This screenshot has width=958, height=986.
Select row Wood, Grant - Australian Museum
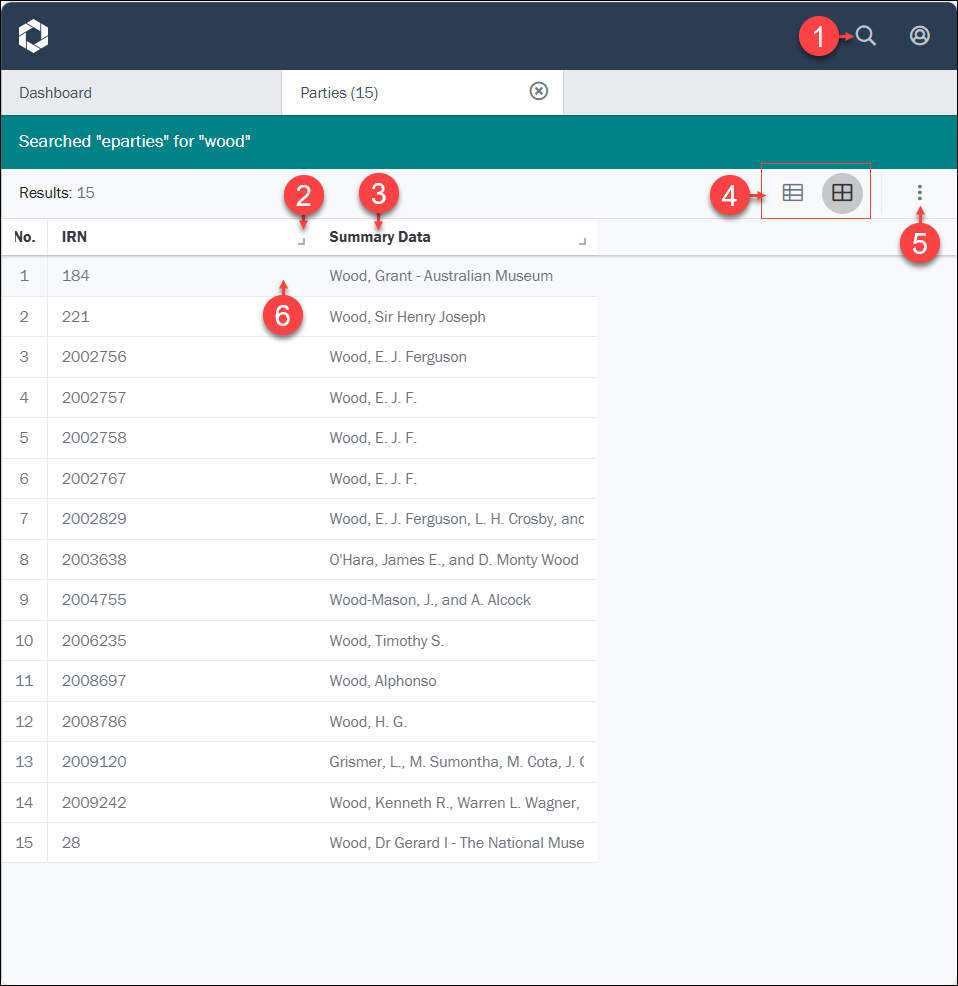(441, 276)
